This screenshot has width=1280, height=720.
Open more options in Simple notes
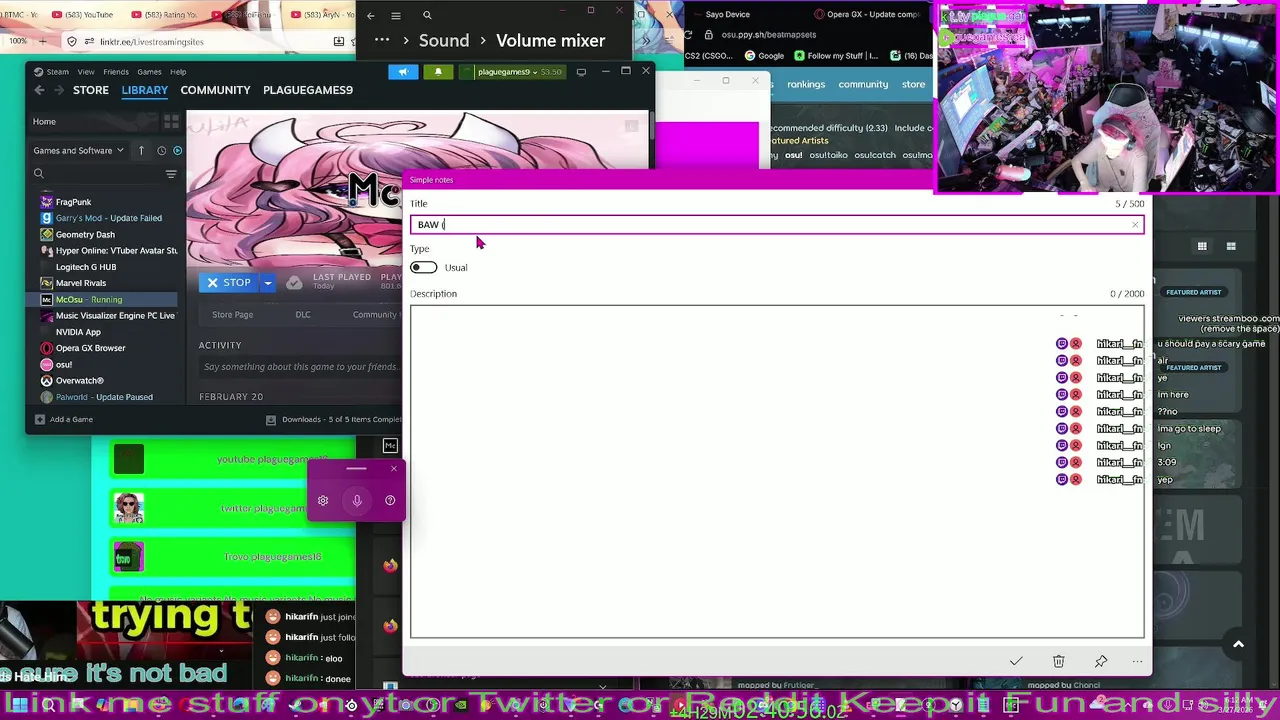[x=1137, y=661]
